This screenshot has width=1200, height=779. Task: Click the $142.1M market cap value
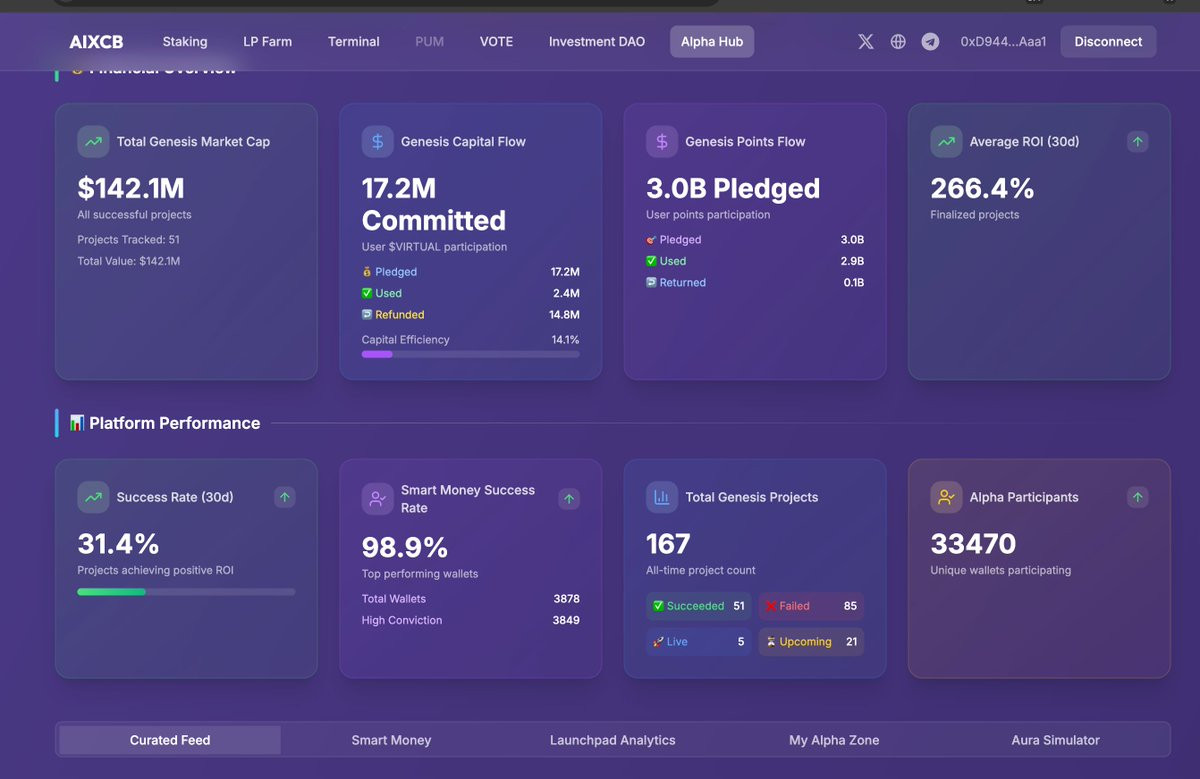pyautogui.click(x=131, y=188)
